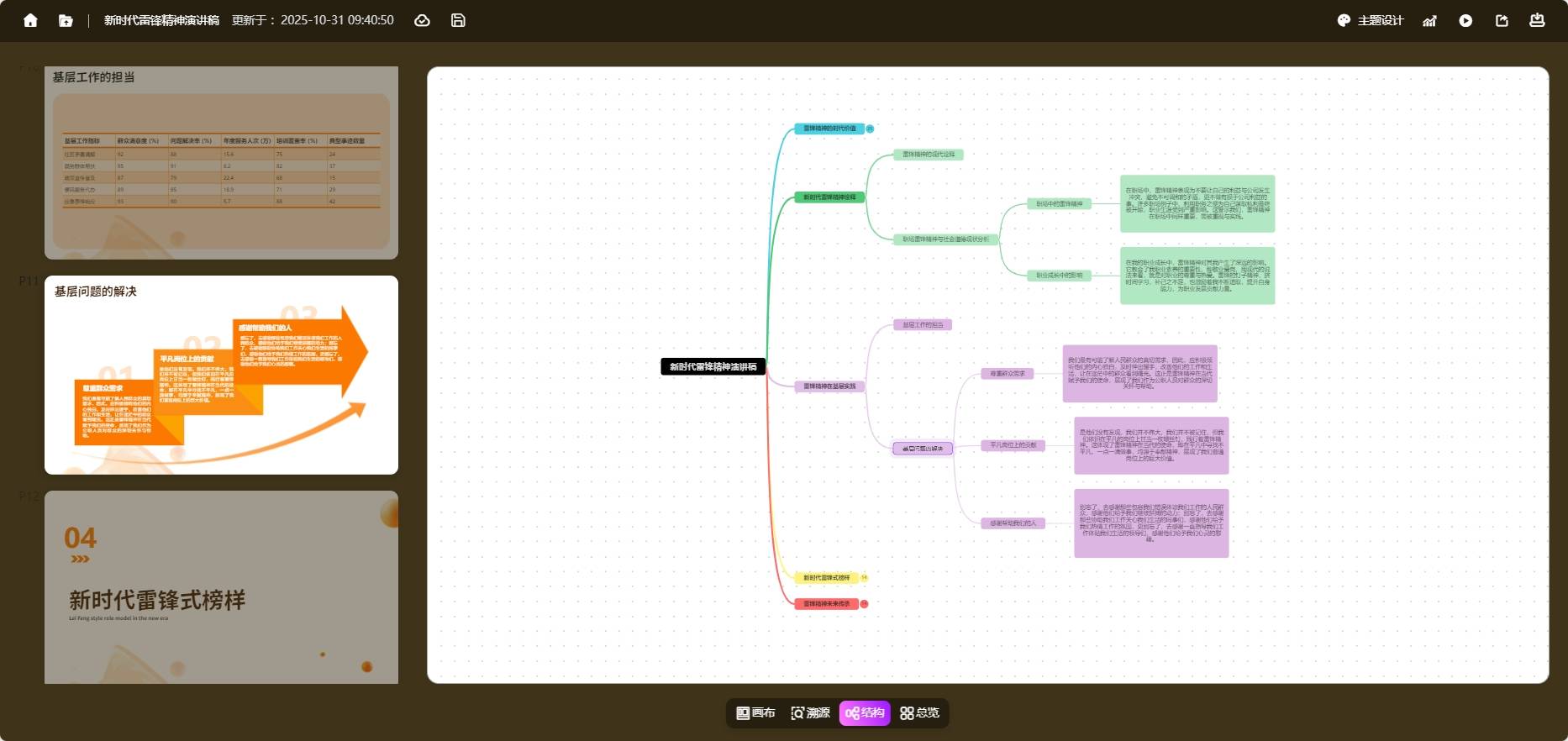The height and width of the screenshot is (741, 1568).
Task: Select the 基层工作的担当 table slide thumbnail
Action: click(221, 162)
